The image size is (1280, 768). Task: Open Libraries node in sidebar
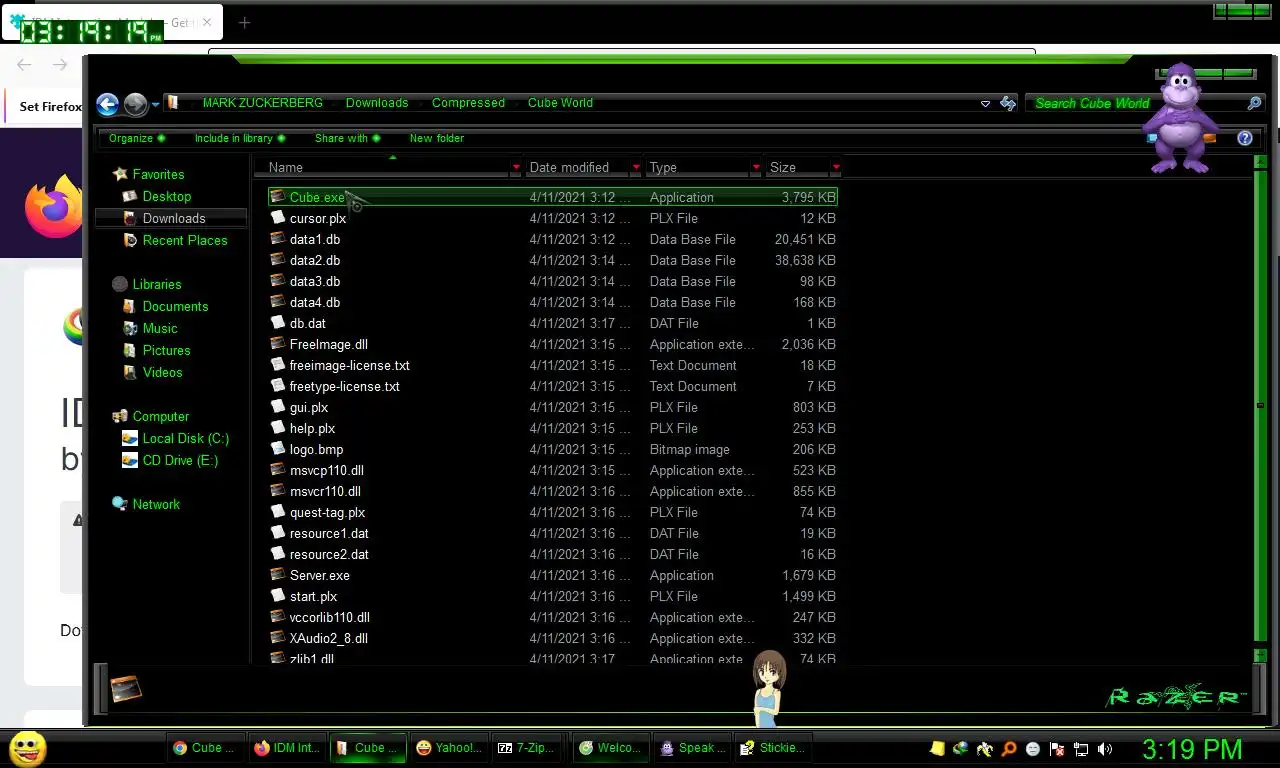click(156, 284)
